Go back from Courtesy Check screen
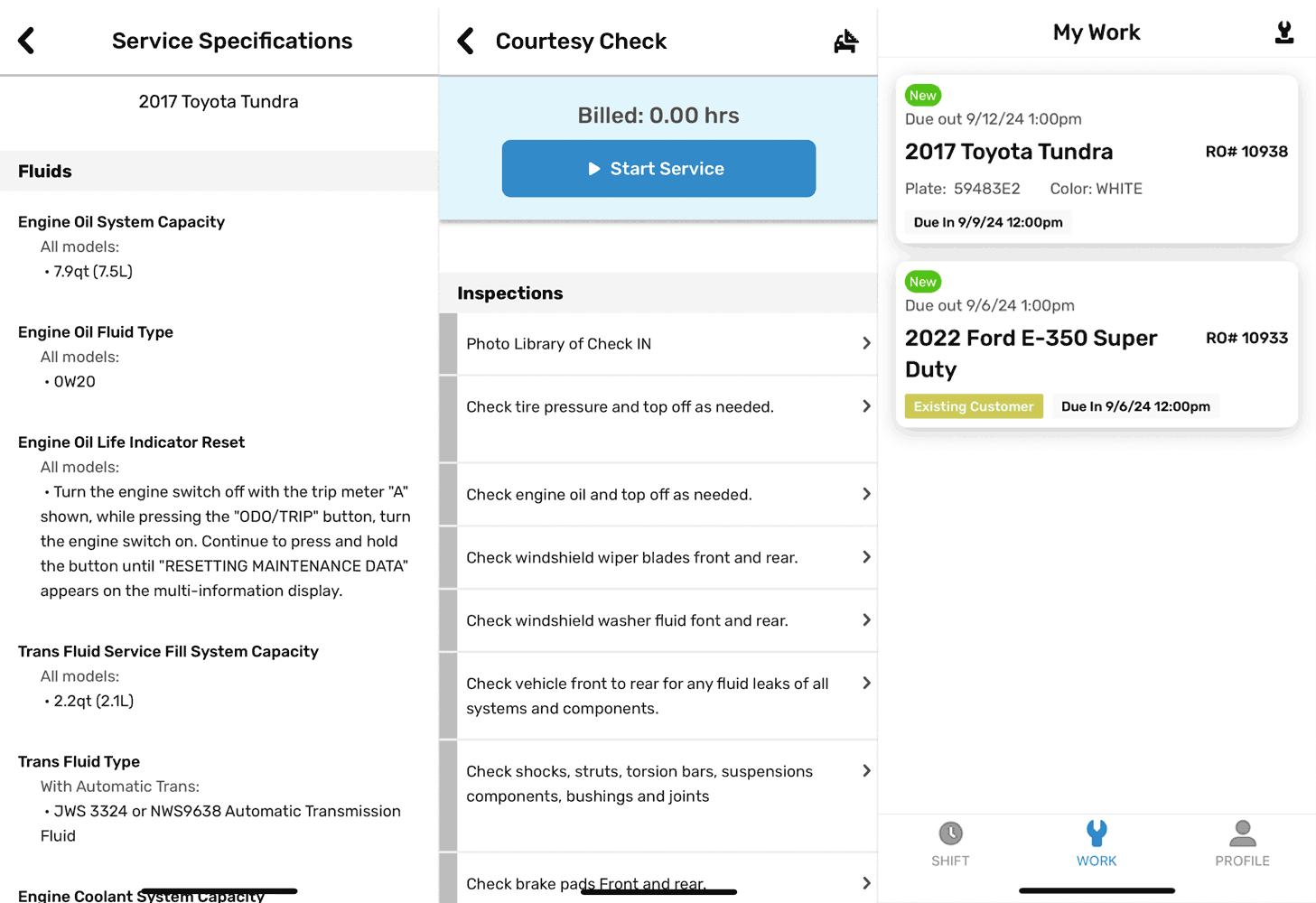Viewport: 1316px width, 903px height. pyautogui.click(x=465, y=41)
